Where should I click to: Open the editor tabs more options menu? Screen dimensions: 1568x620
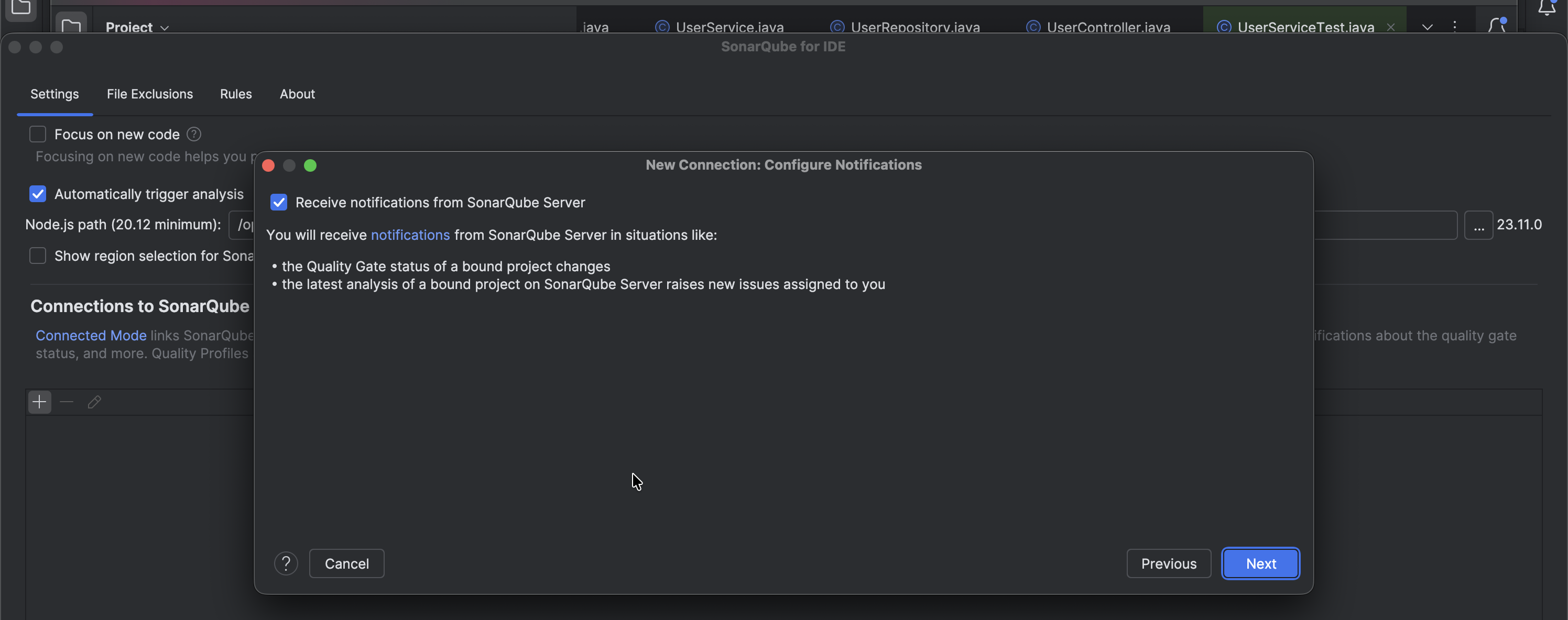tap(1455, 26)
